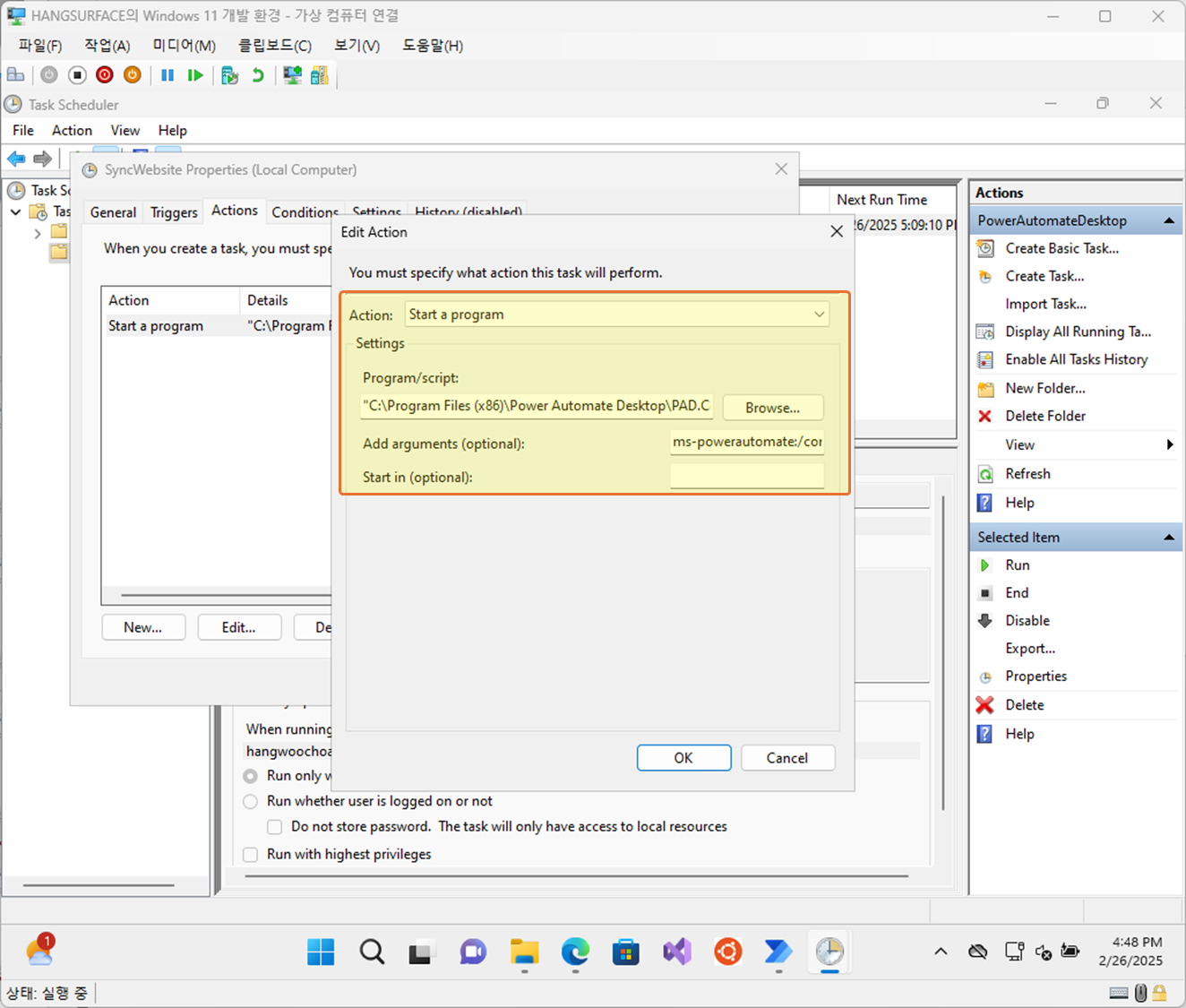Screen dimensions: 1186x1008
Task: Click Enable All Tasks History action
Action: click(x=1076, y=359)
